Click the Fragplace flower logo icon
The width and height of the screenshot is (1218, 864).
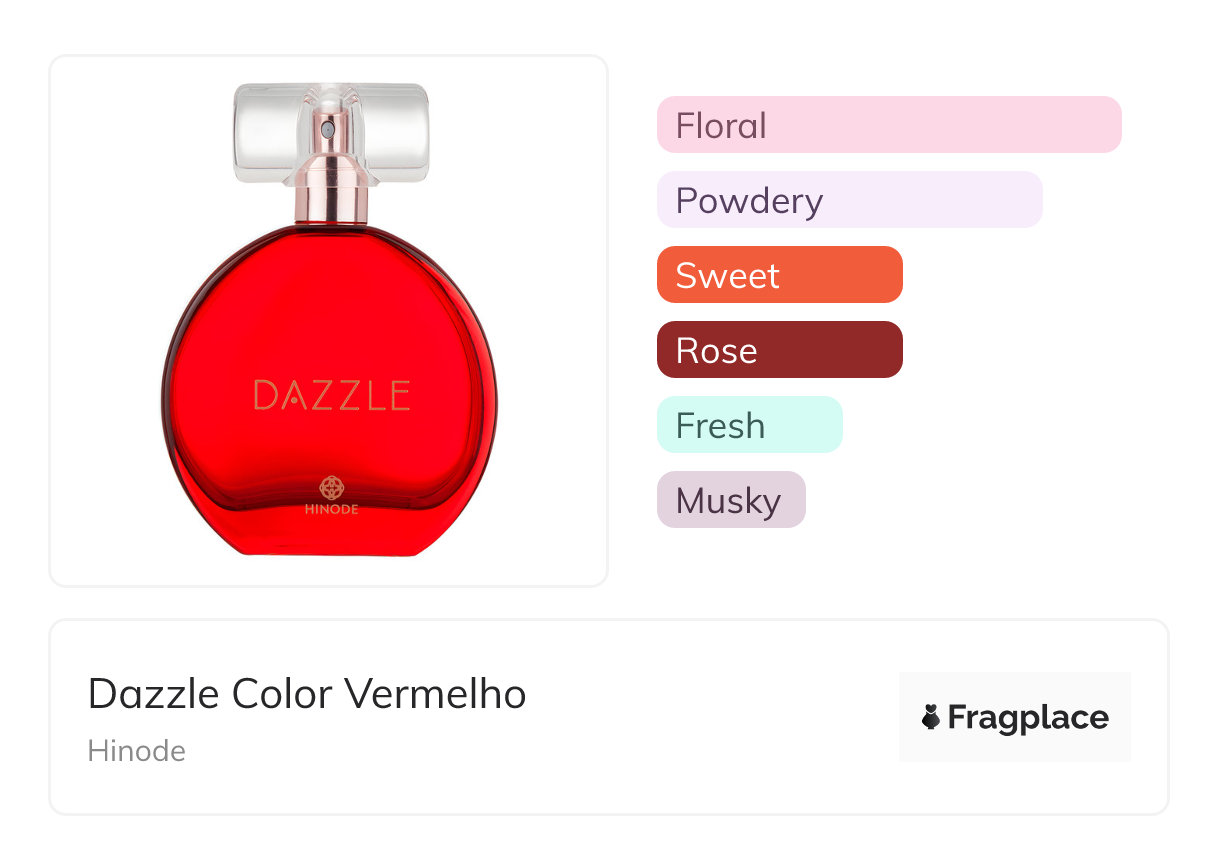tap(931, 717)
